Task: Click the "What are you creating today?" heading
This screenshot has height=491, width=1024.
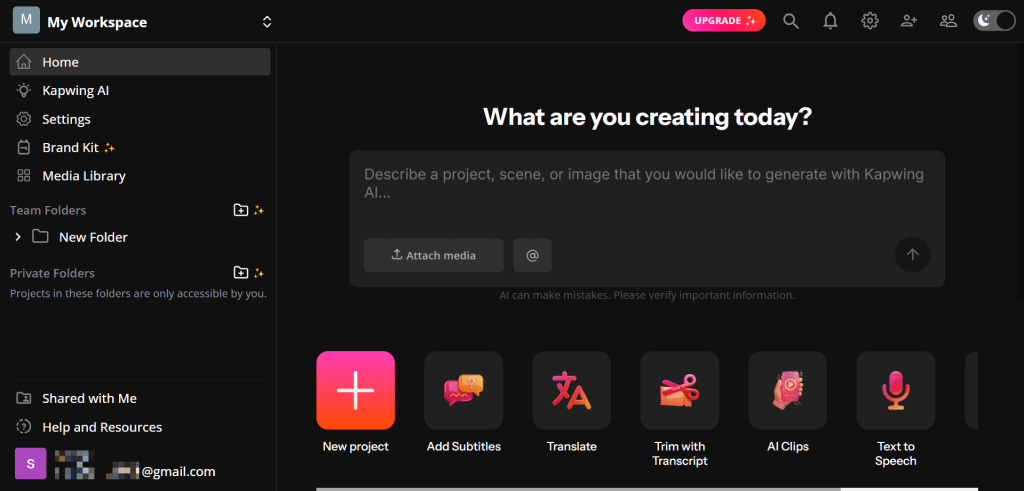Action: (x=647, y=116)
